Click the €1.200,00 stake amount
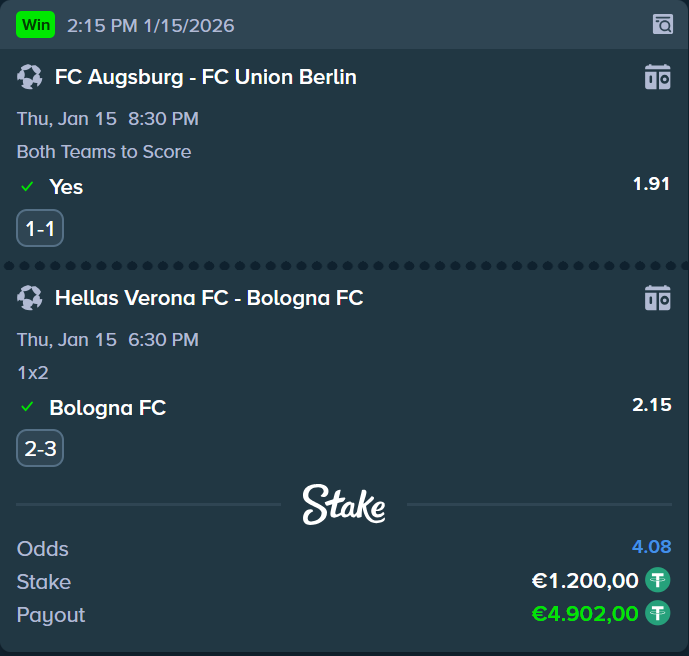 [584, 580]
